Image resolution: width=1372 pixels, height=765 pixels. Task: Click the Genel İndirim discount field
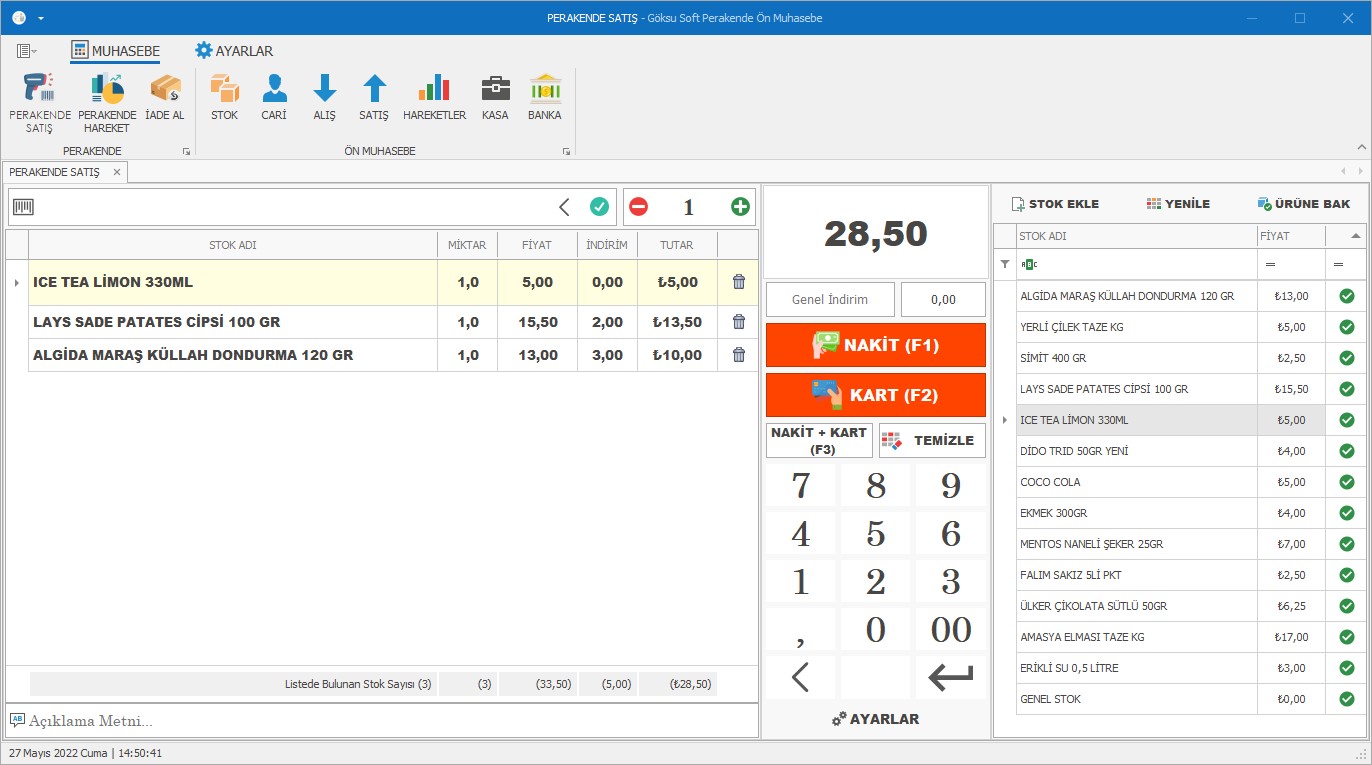pos(829,299)
